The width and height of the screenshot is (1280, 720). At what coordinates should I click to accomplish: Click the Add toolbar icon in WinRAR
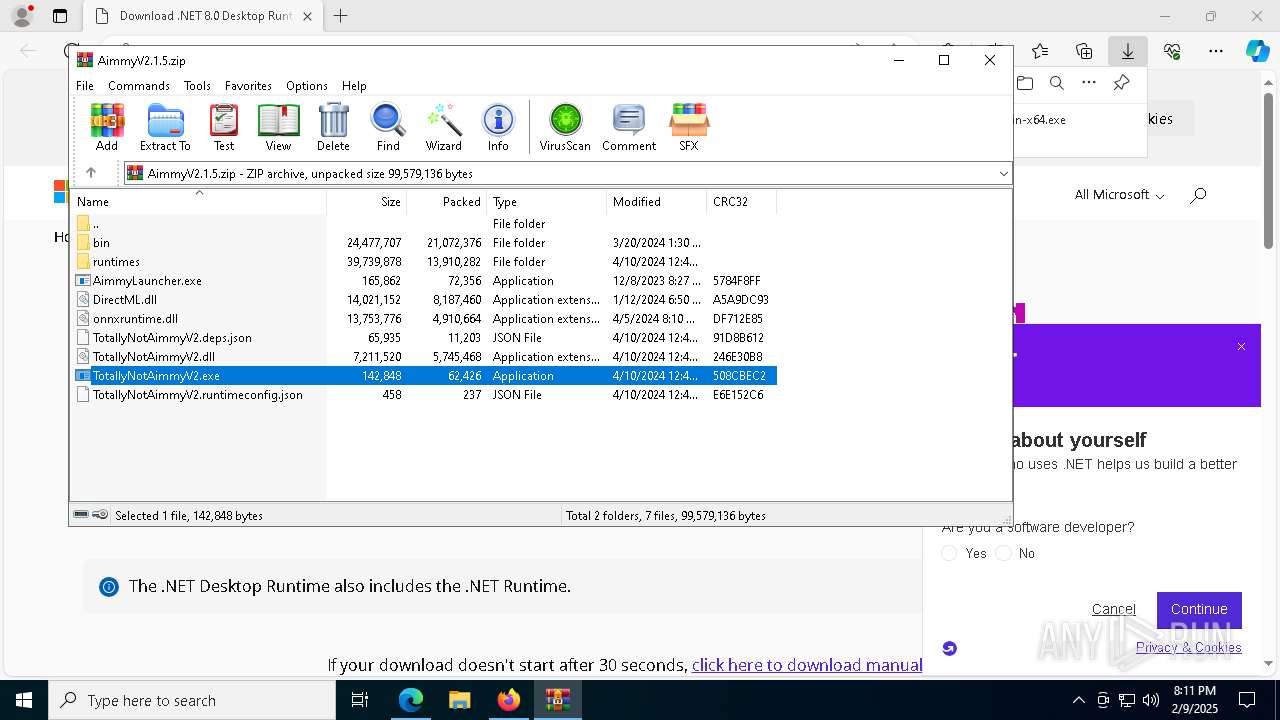coord(107,127)
